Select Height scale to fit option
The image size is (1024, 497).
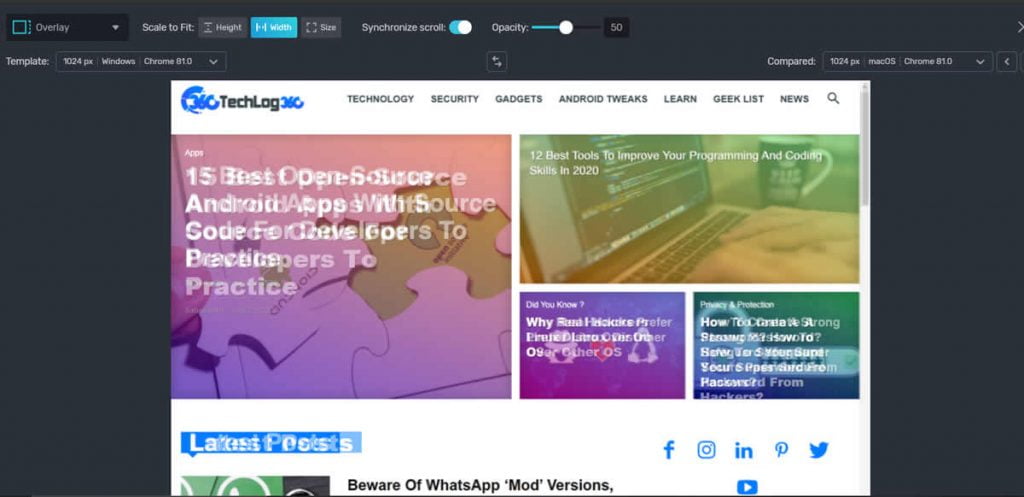click(222, 27)
